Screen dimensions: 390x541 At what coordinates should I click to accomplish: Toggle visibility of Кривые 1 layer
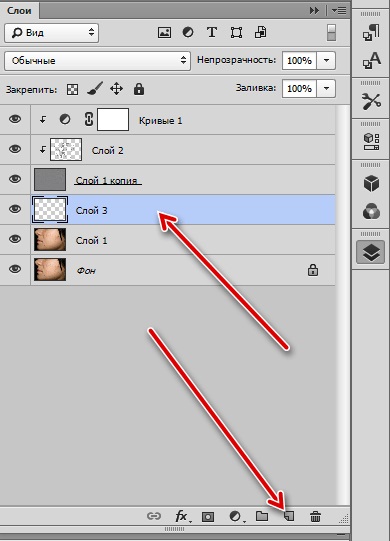(x=15, y=119)
